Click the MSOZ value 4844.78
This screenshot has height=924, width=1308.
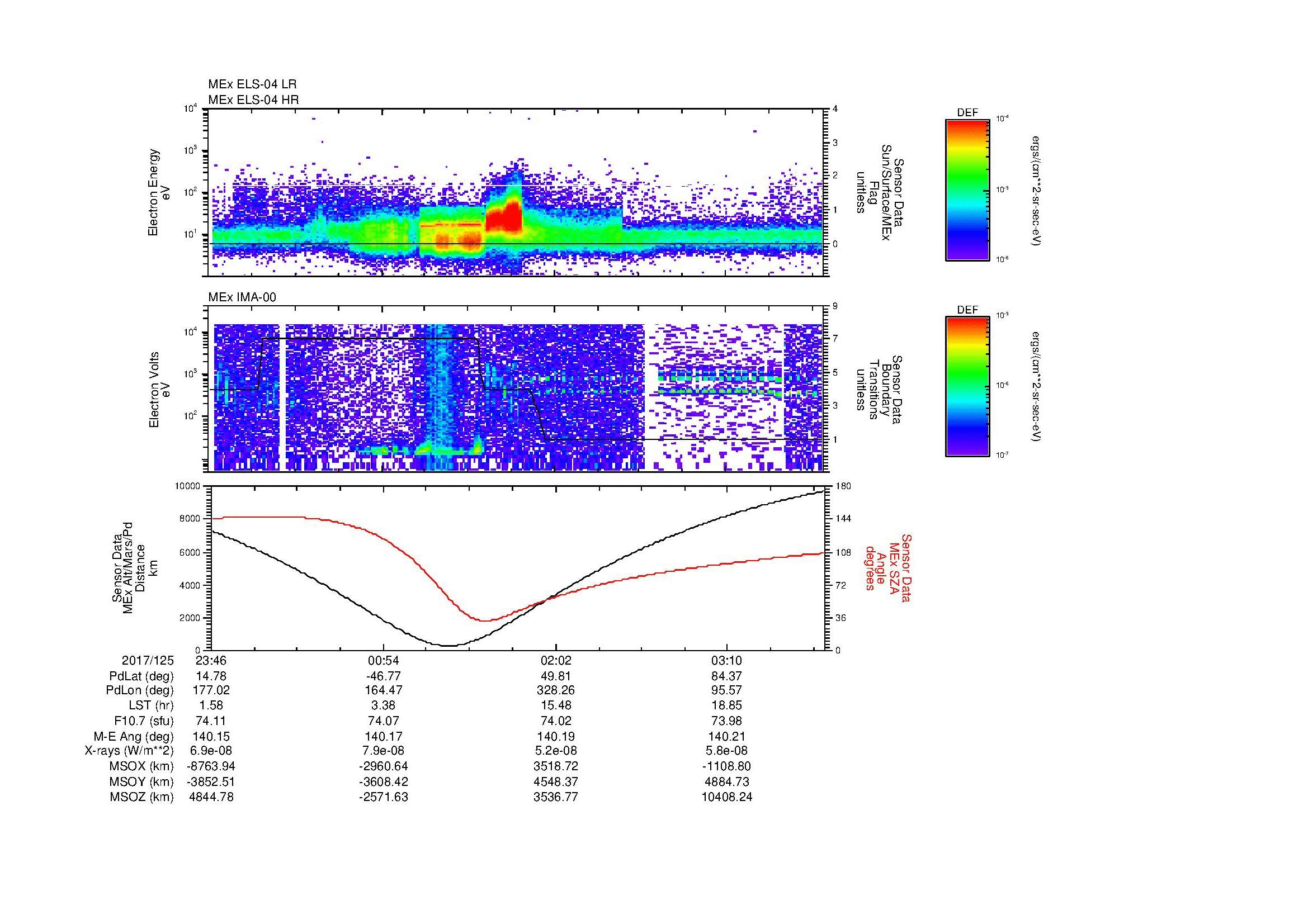(211, 797)
